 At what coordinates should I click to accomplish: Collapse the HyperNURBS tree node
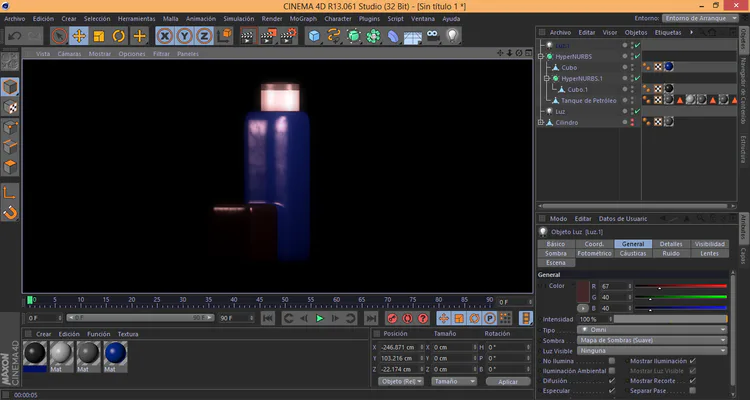click(x=541, y=57)
